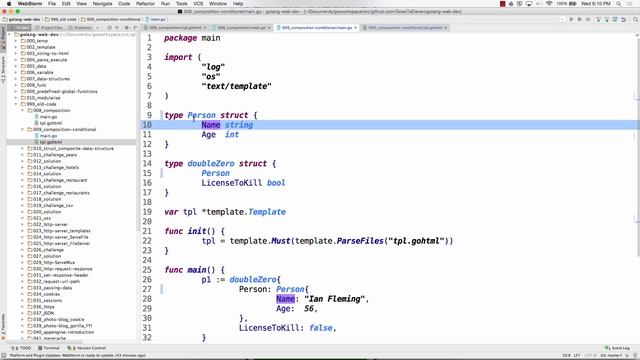Open the Event Log button
The width and height of the screenshot is (640, 360).
click(618, 348)
